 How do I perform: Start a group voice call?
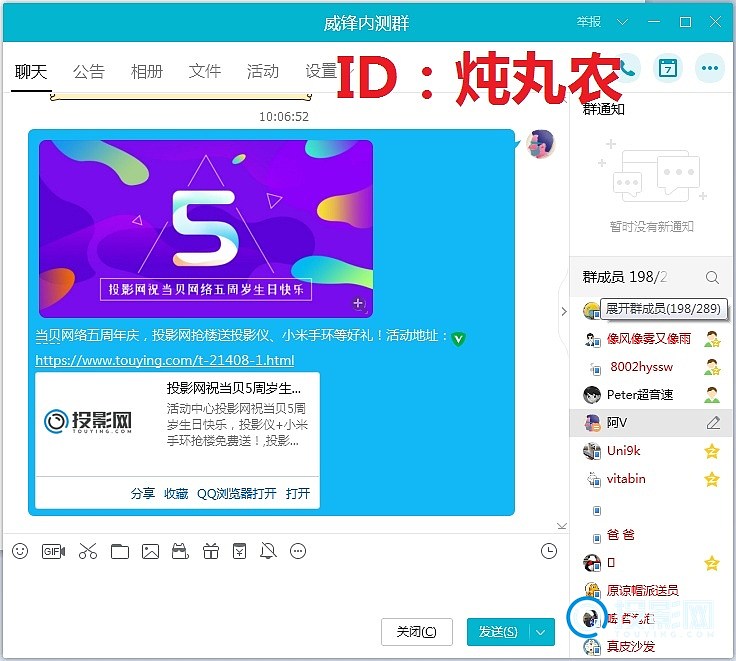tap(628, 69)
